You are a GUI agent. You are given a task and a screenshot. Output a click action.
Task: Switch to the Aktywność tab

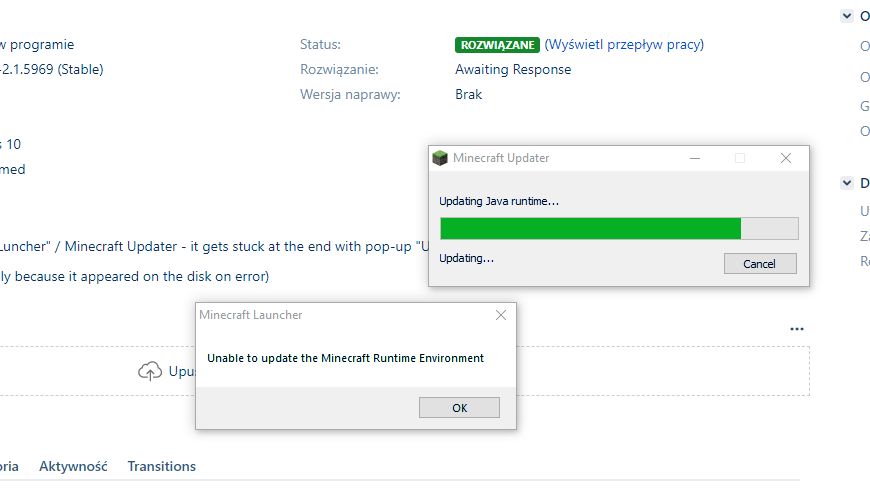coord(73,466)
